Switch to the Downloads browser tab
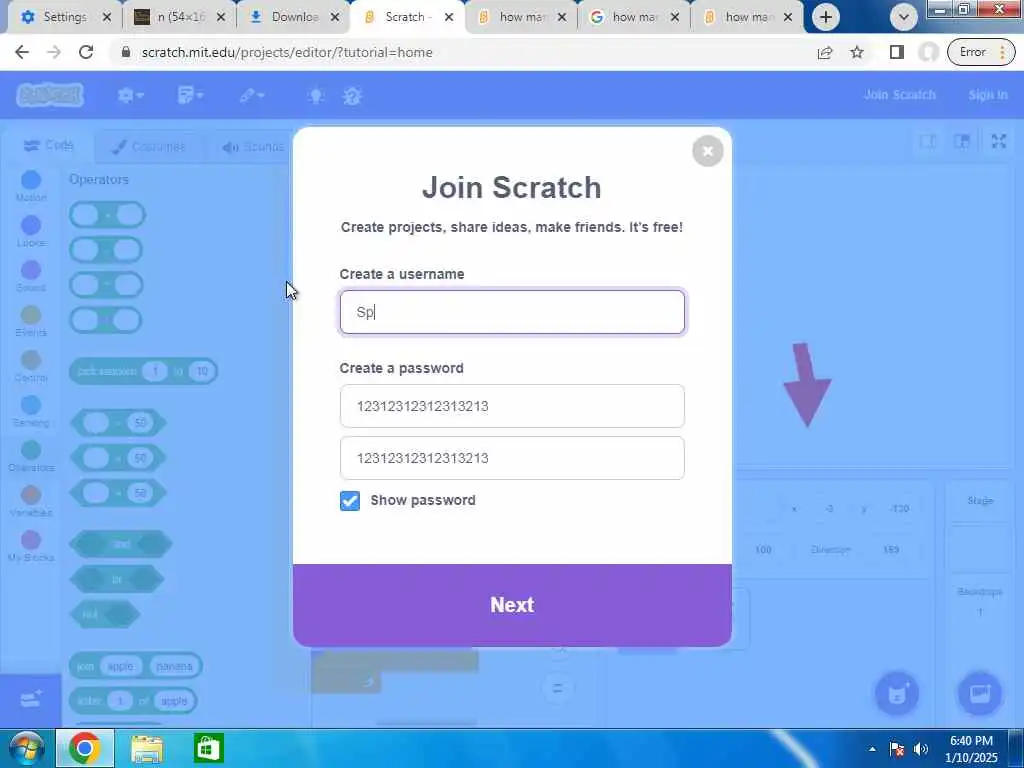The width and height of the screenshot is (1024, 768). [x=294, y=17]
